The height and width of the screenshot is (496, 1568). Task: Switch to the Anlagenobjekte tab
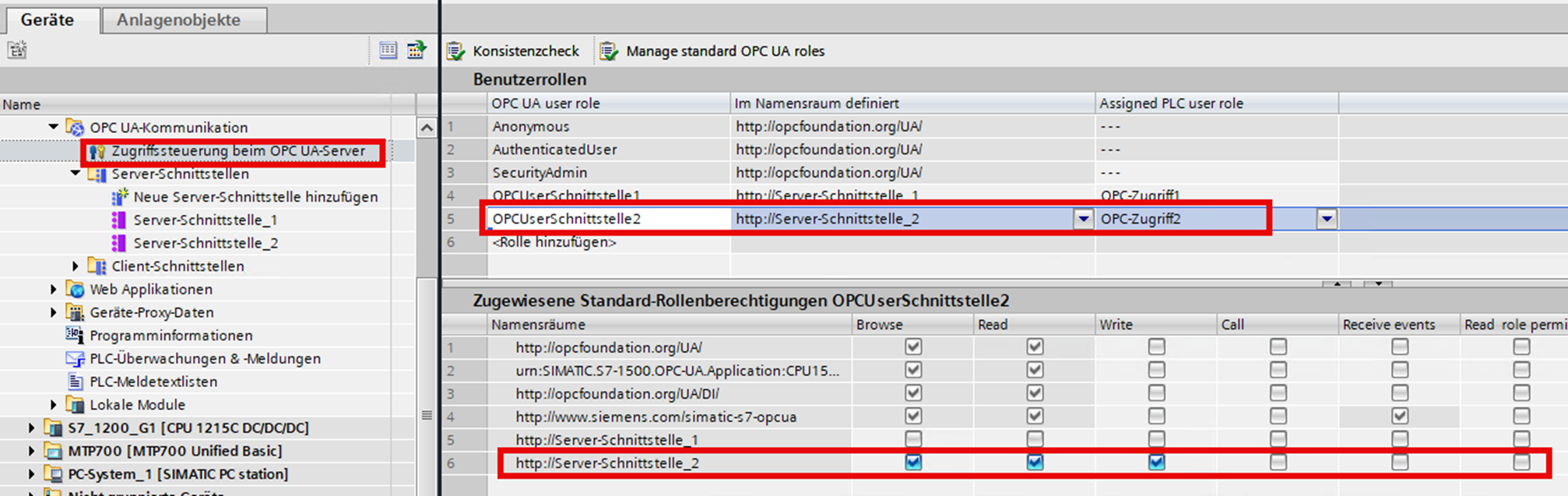click(178, 20)
